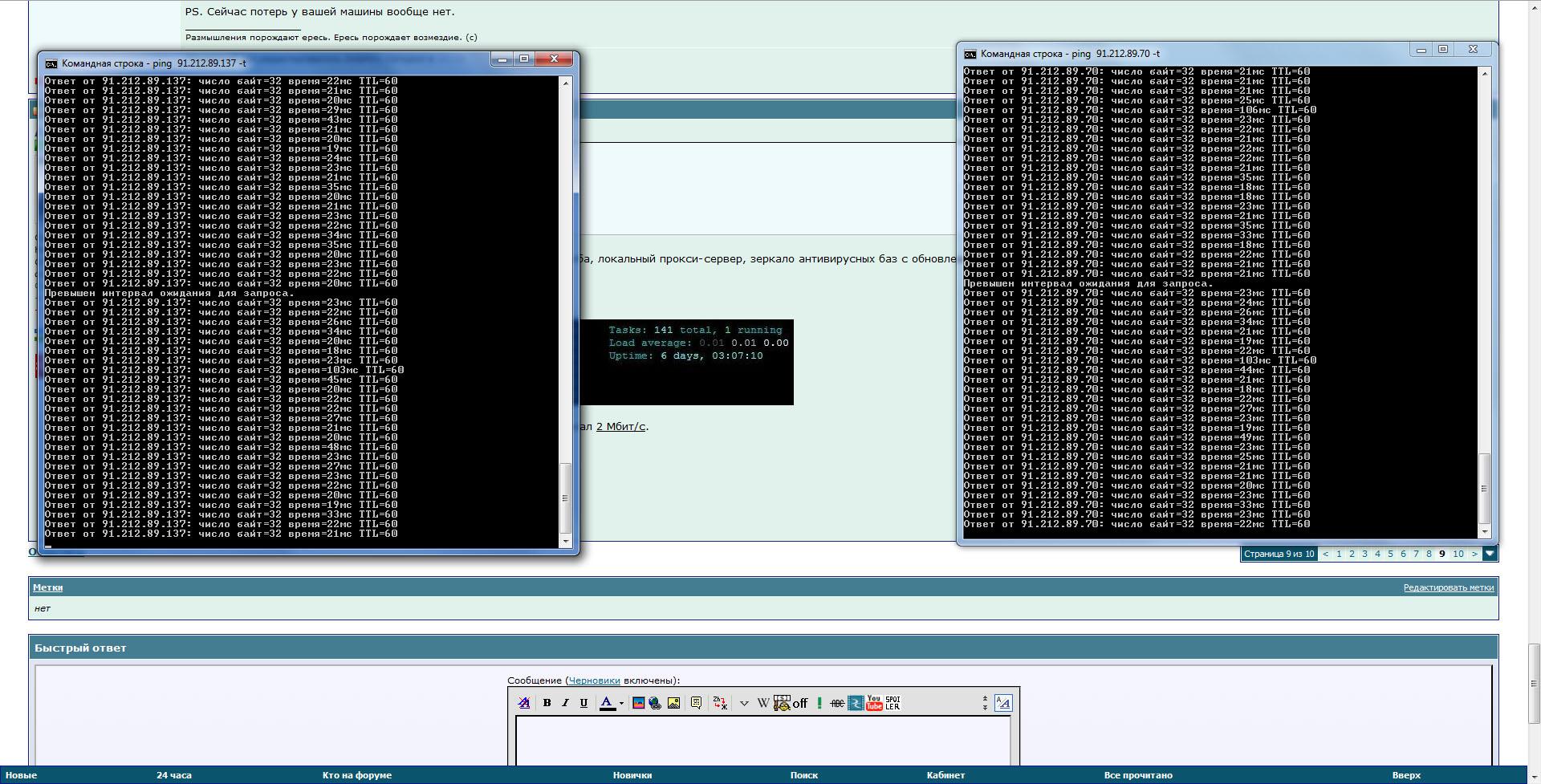The image size is (1541, 784).
Task: Click the insert link globe icon
Action: 656,703
